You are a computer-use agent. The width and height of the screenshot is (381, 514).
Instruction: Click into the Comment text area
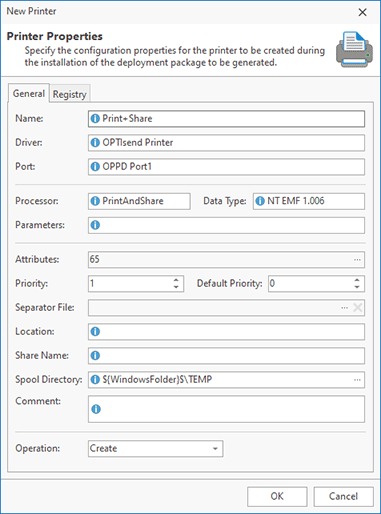pos(226,409)
